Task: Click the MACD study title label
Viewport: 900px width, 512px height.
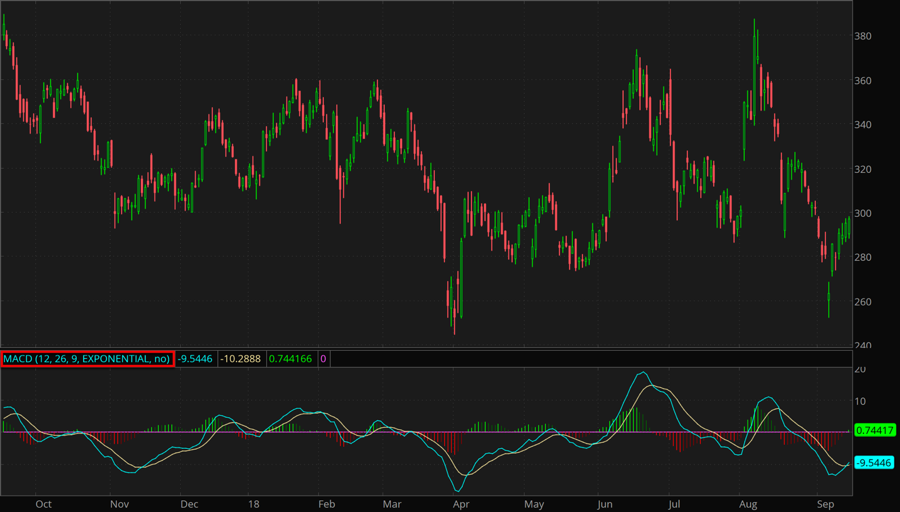Action: pos(88,358)
